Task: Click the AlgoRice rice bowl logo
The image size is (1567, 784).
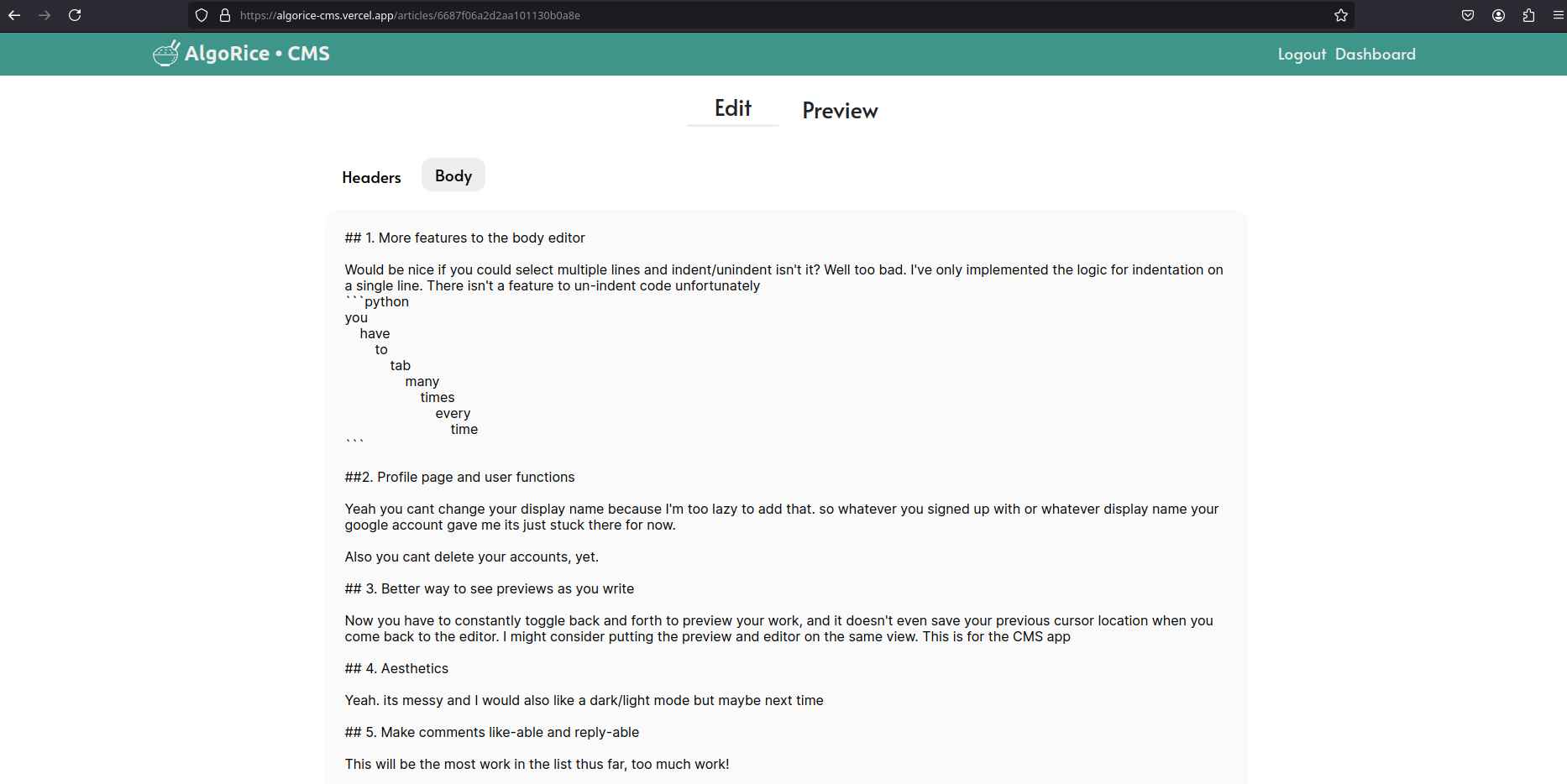Action: 166,53
